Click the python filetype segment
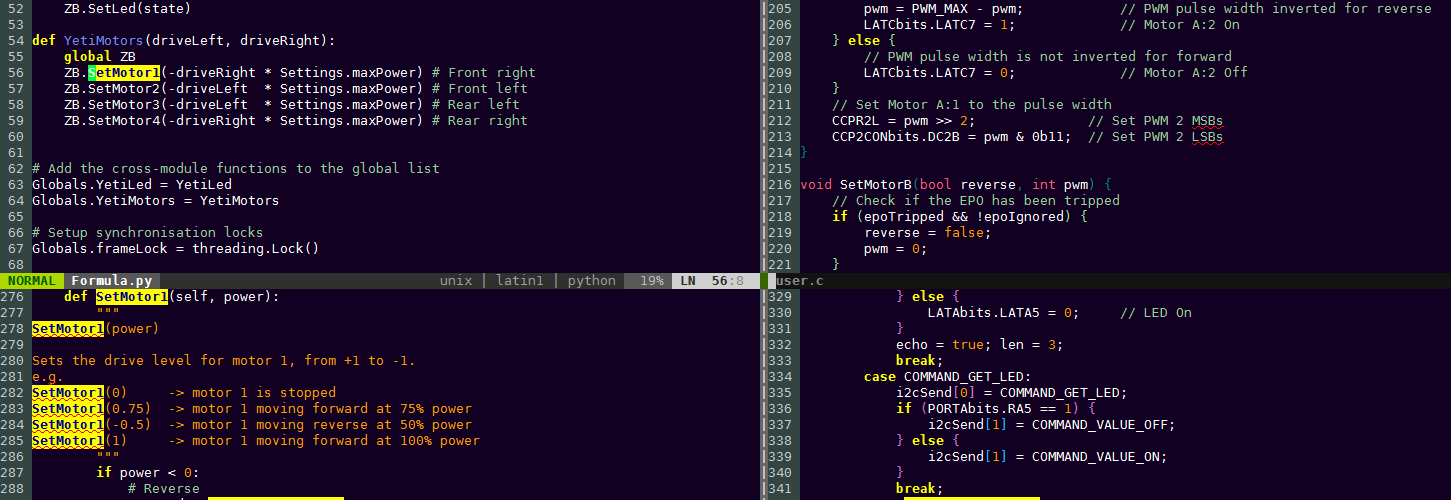 (591, 281)
